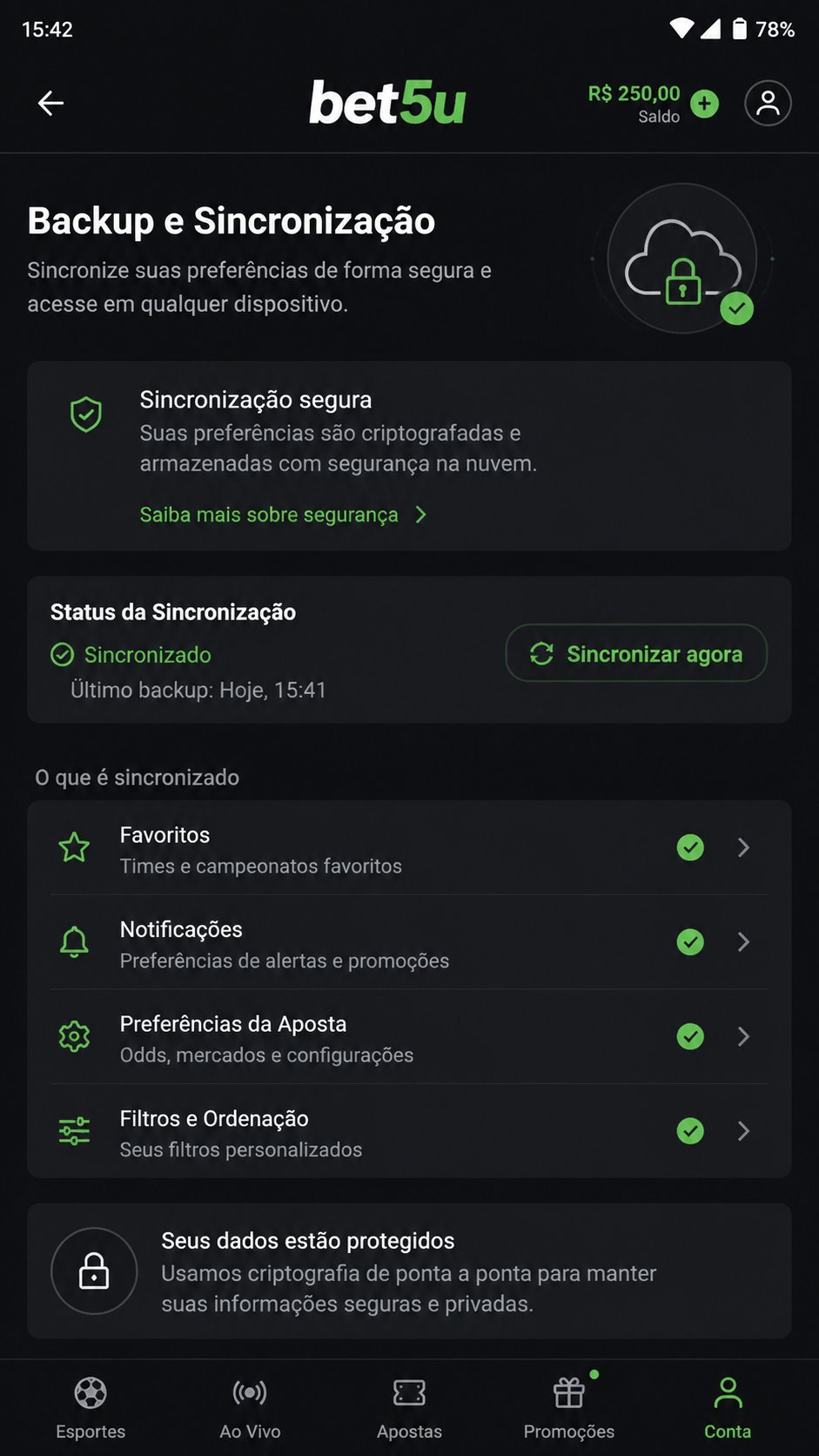This screenshot has height=1456, width=819.
Task: Tap the Notificações bell icon
Action: click(74, 941)
